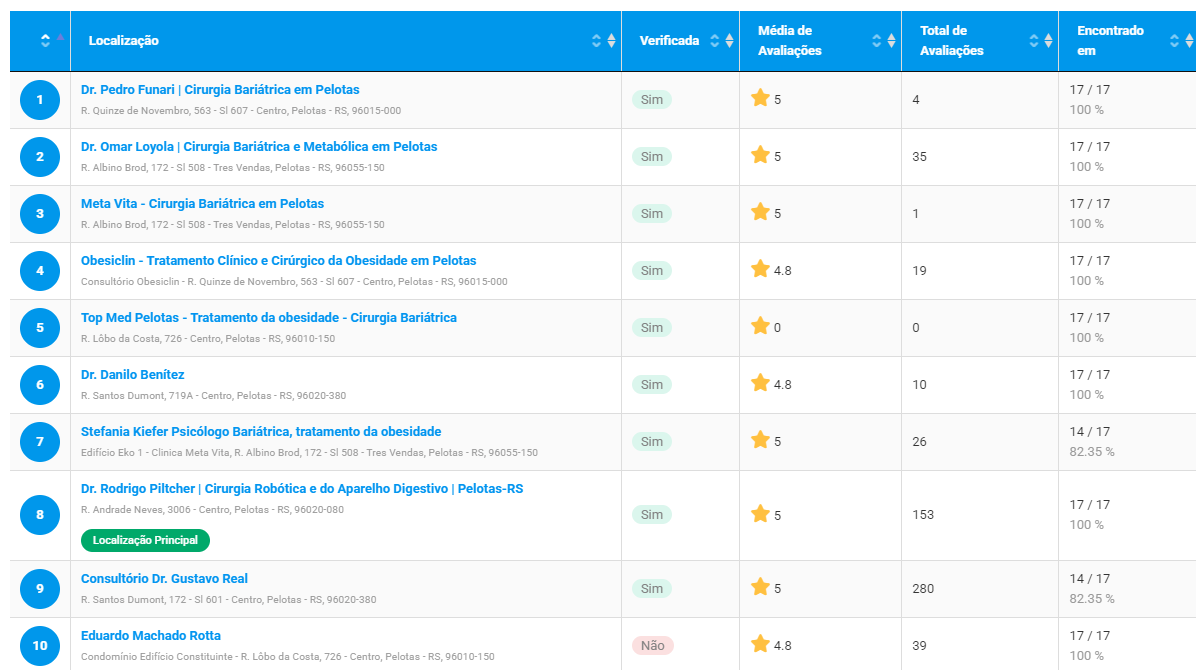The height and width of the screenshot is (670, 1196).
Task: Click Sim badge in Dr. Omar Loyola row
Action: point(651,156)
